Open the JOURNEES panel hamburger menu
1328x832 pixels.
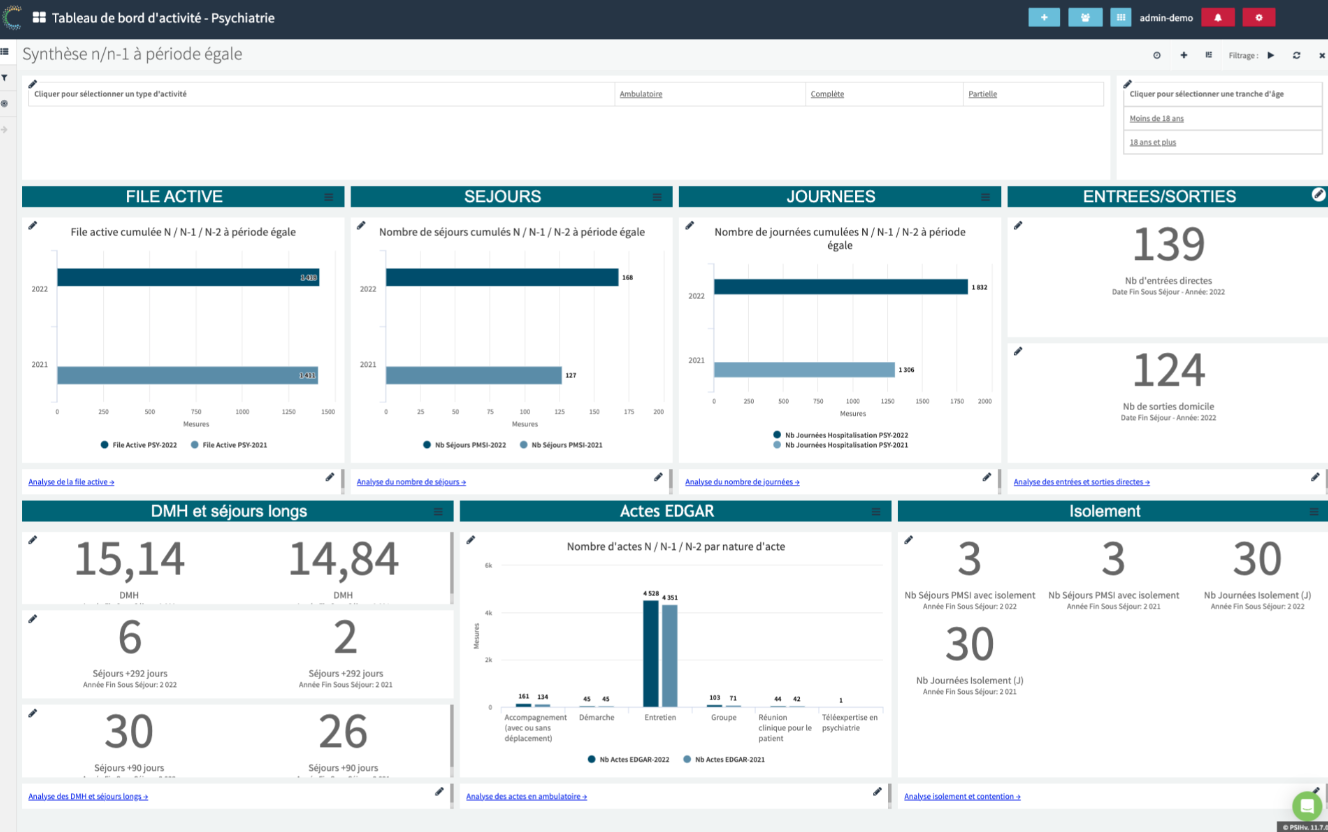coord(985,197)
